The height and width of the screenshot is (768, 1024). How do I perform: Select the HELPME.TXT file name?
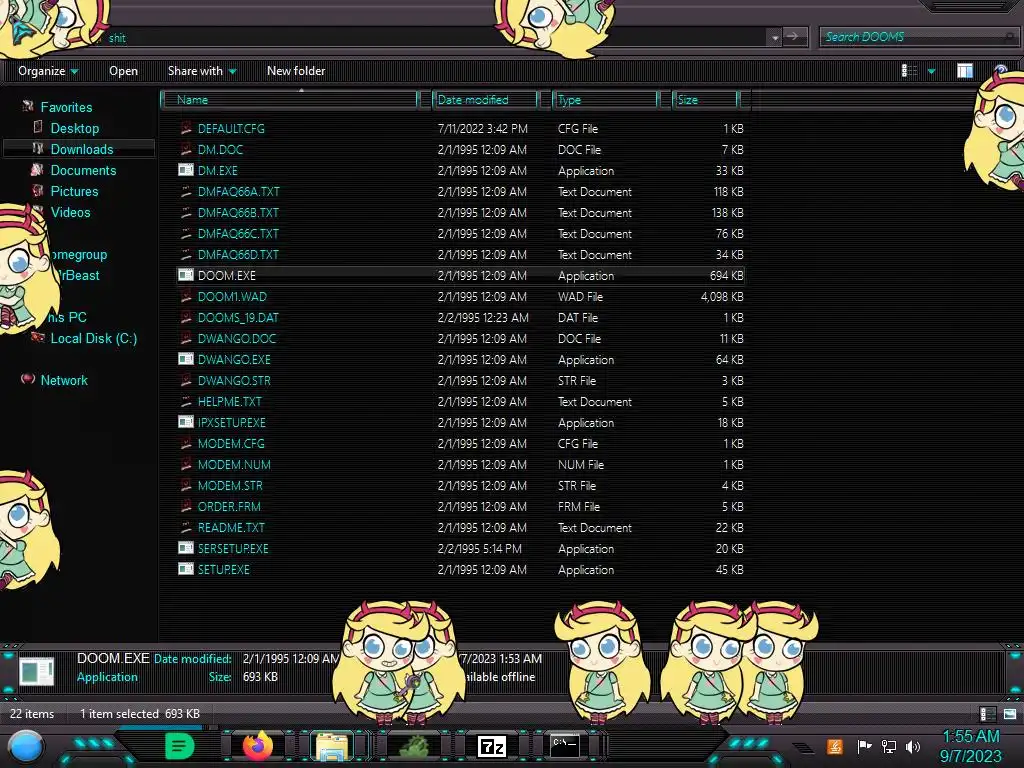[229, 402]
